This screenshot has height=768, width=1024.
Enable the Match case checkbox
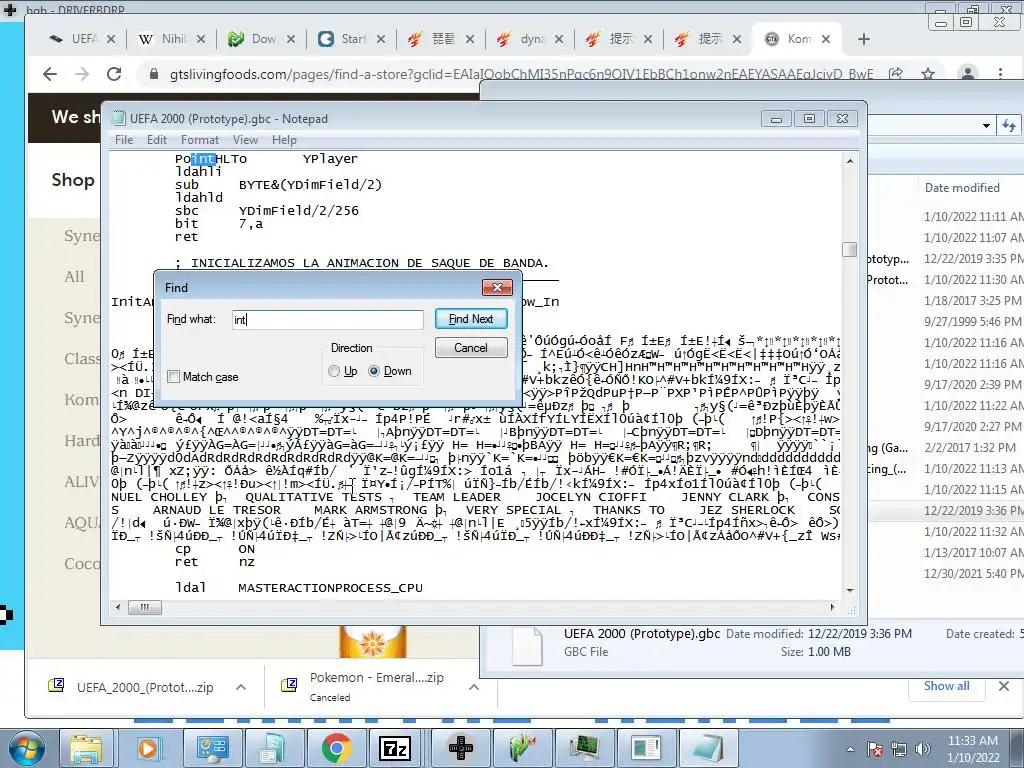[x=174, y=377]
